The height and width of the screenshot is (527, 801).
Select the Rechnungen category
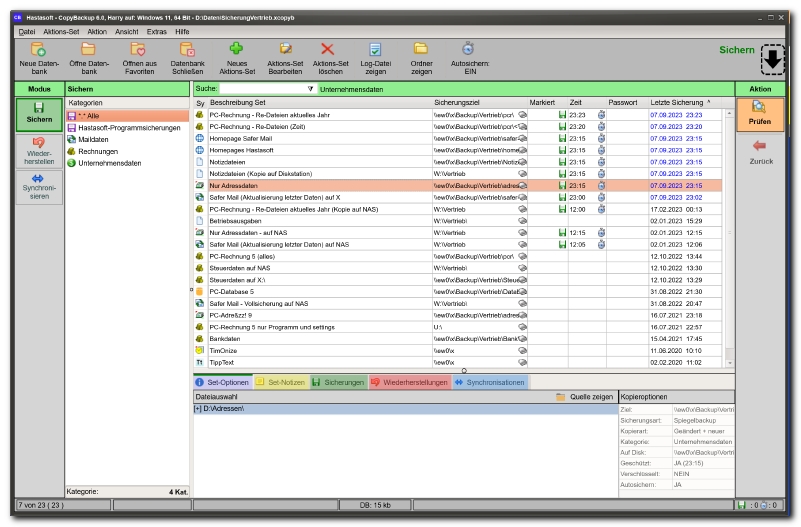98,151
